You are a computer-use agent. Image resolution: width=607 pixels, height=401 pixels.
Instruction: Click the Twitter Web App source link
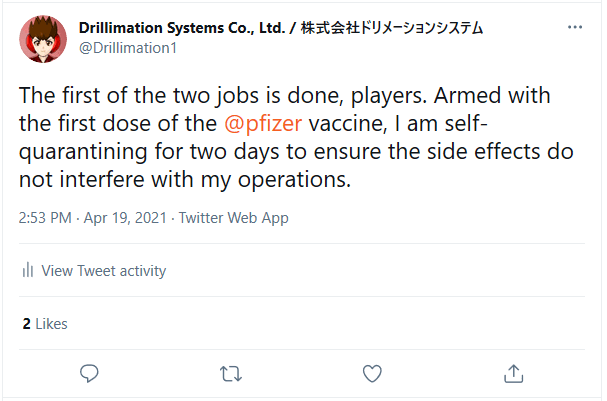(x=231, y=217)
